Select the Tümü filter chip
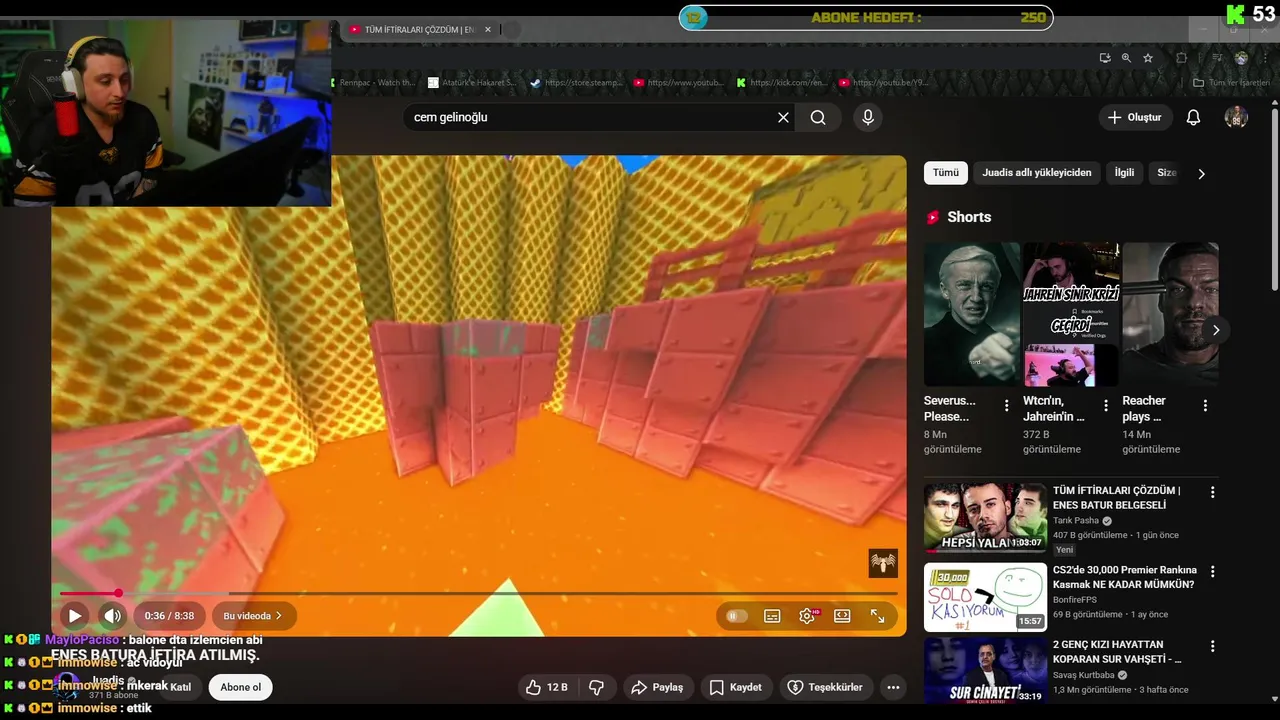The width and height of the screenshot is (1280, 720). tap(946, 173)
